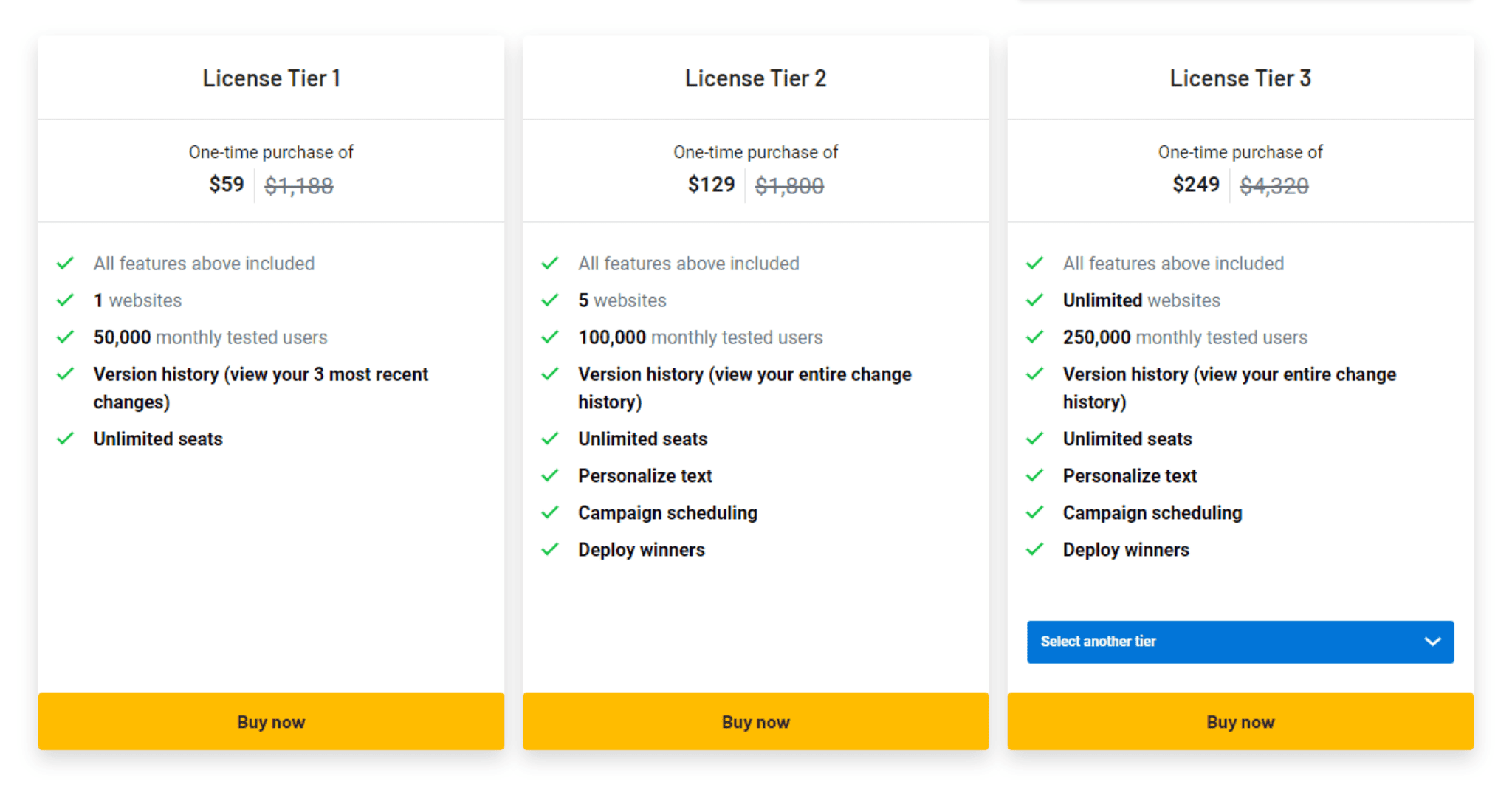Viewport: 1512px width, 787px height.
Task: Click checkmark next to 5 websites
Action: pos(550,300)
